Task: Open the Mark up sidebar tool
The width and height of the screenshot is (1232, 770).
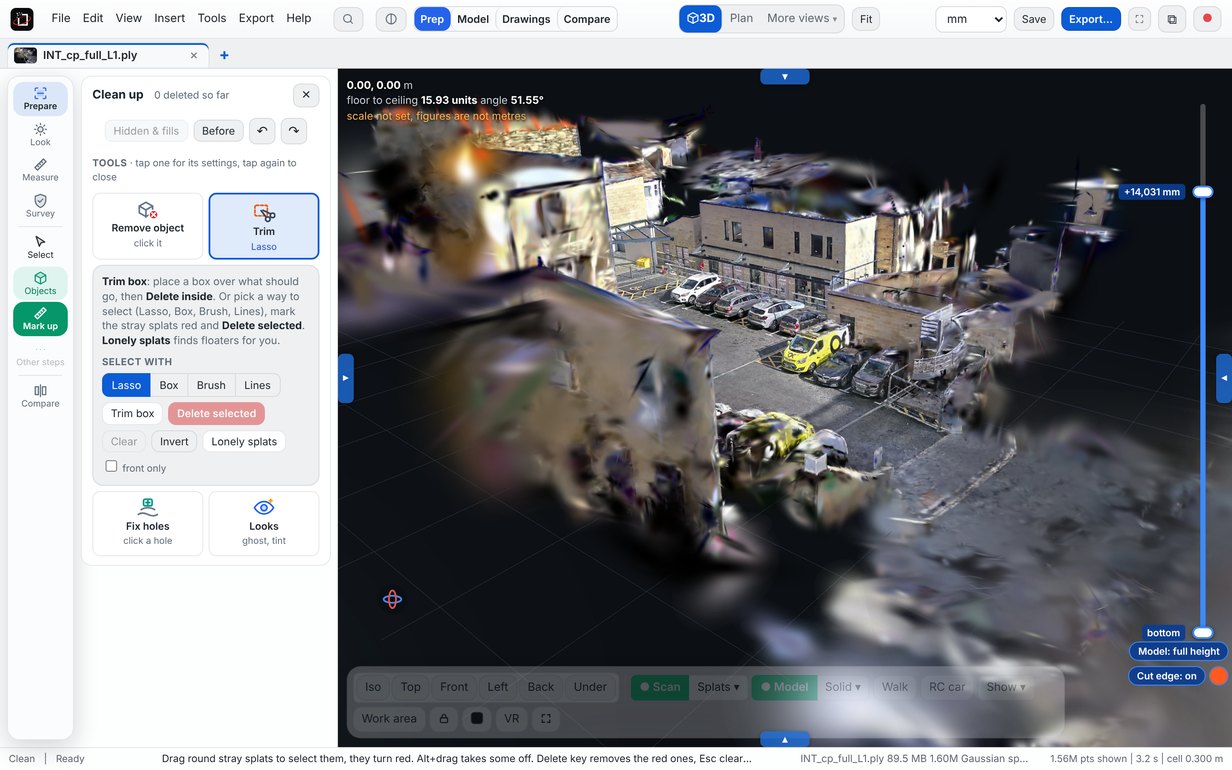Action: click(40, 319)
